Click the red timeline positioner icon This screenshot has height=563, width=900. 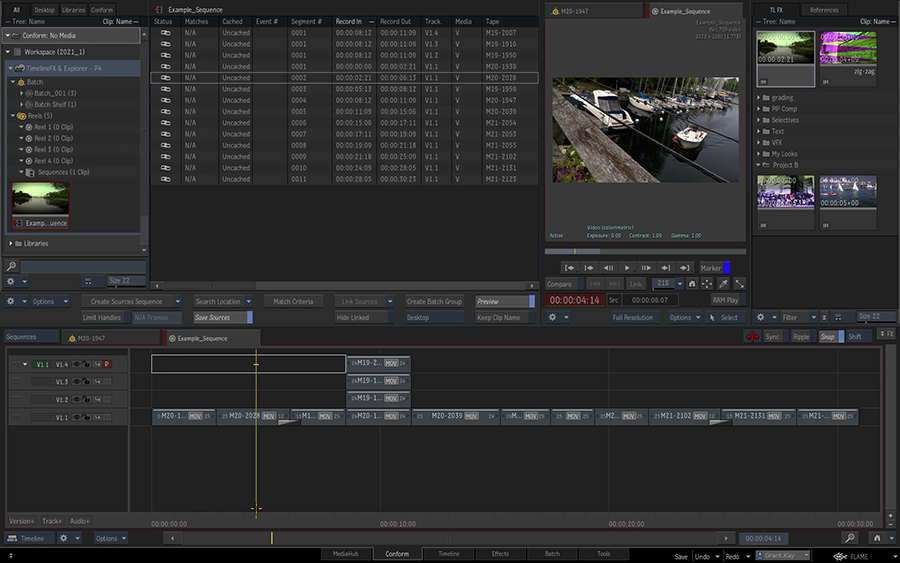pos(750,337)
